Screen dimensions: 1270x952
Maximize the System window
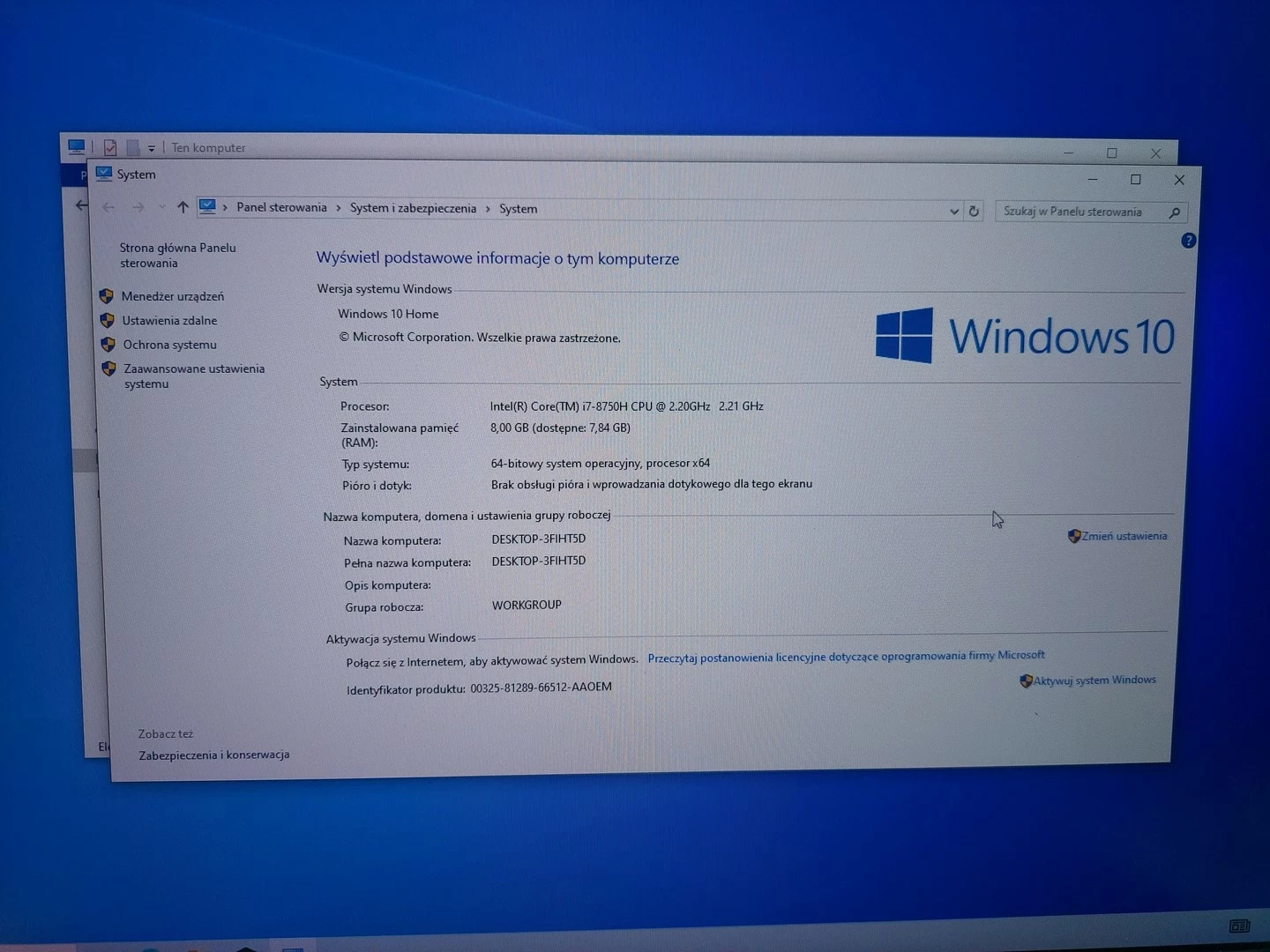point(1136,180)
